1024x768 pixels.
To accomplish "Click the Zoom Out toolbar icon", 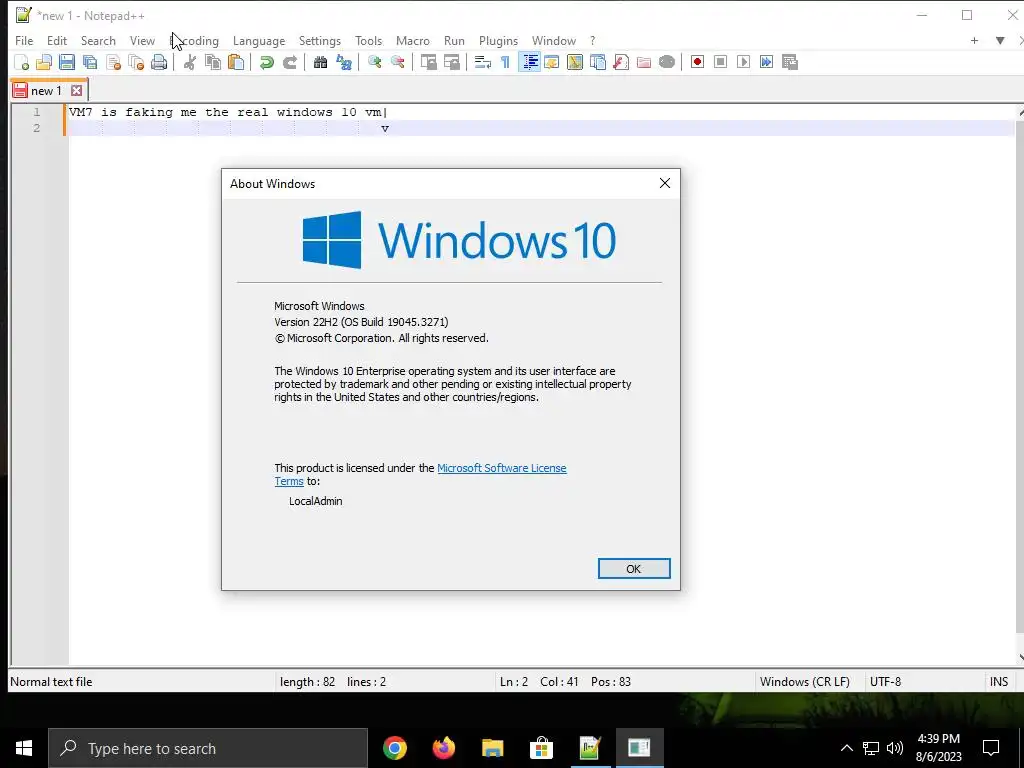I will pos(397,62).
